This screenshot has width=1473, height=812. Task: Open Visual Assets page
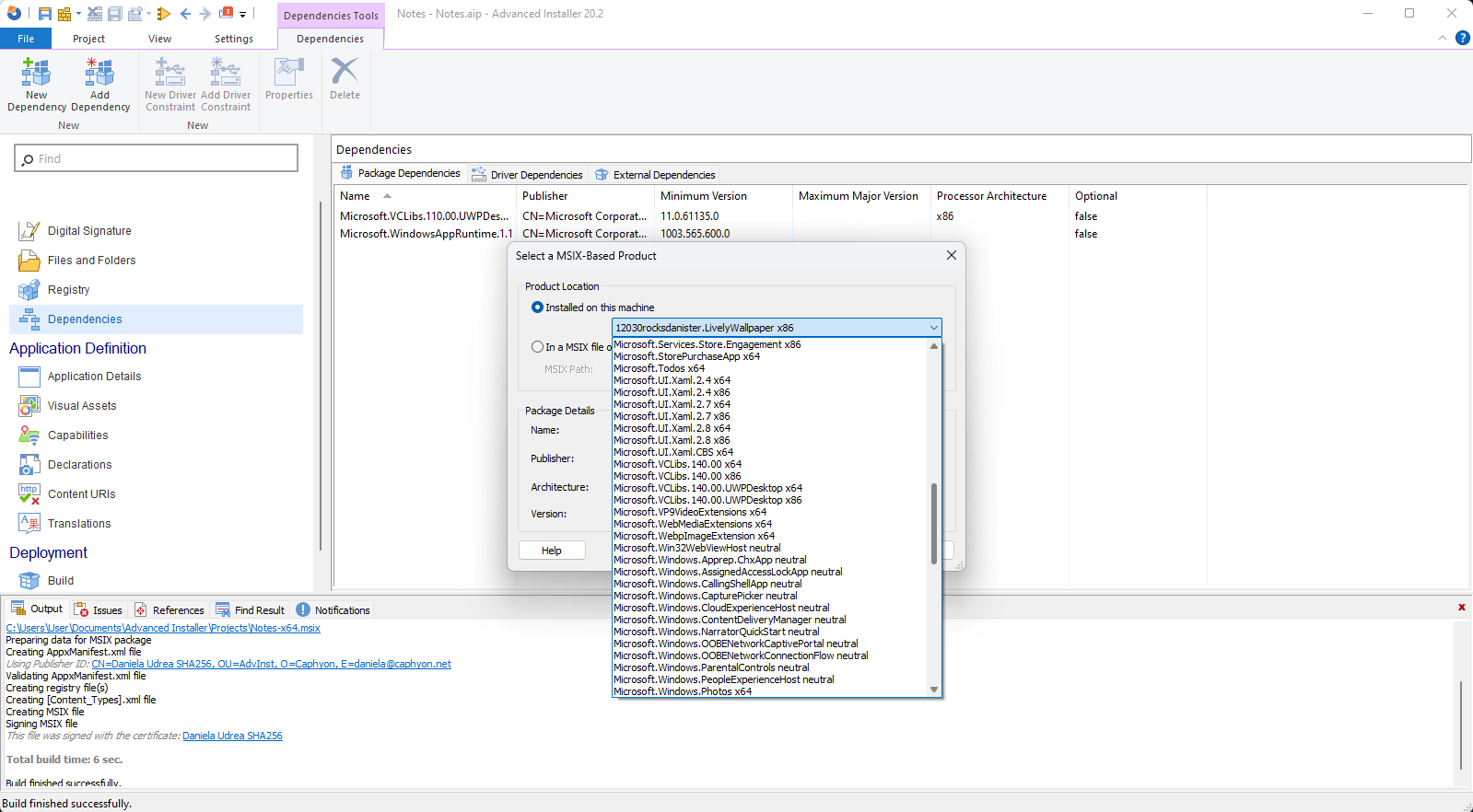(x=82, y=406)
